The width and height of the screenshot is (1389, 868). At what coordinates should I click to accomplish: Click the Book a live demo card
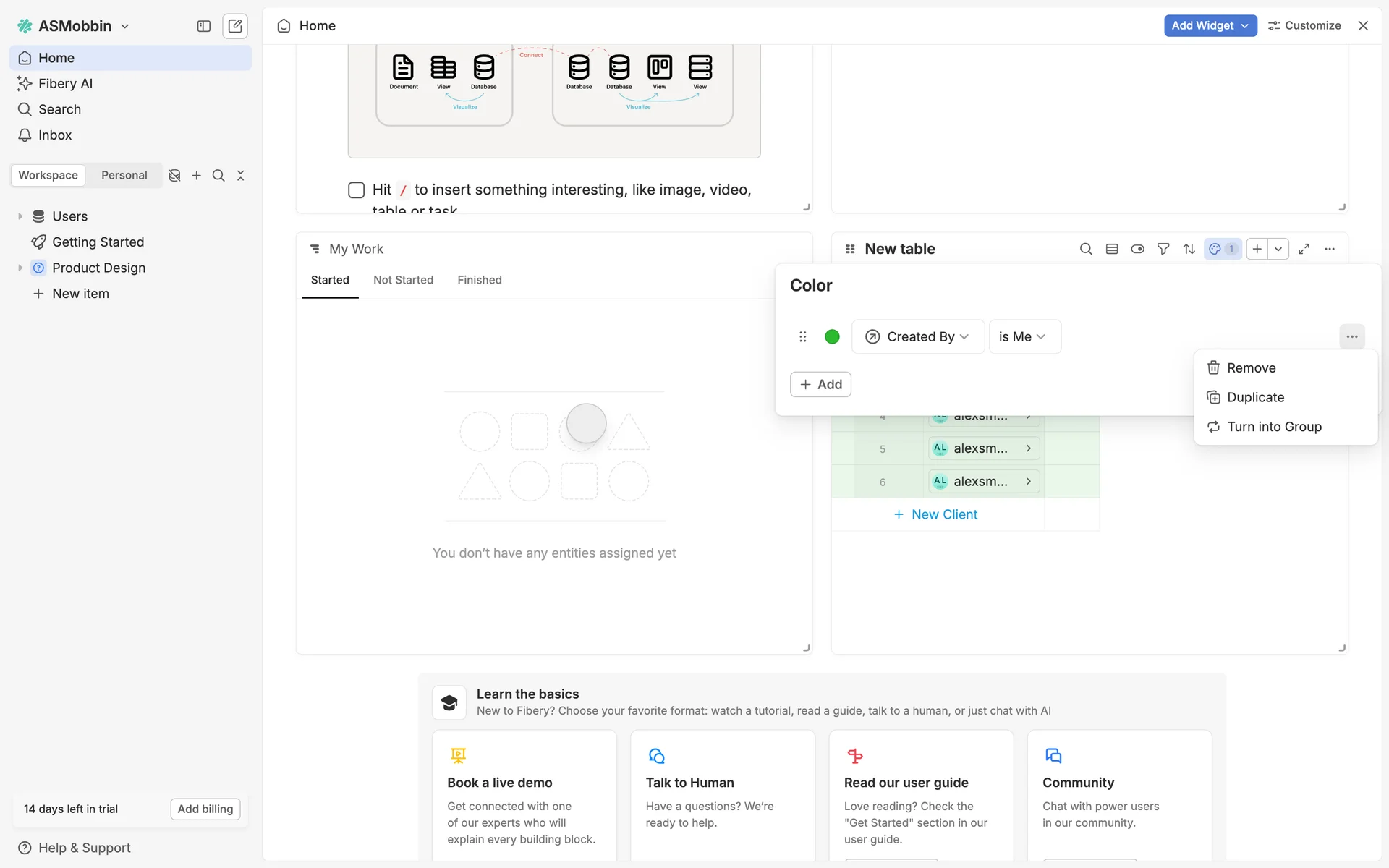coord(524,796)
